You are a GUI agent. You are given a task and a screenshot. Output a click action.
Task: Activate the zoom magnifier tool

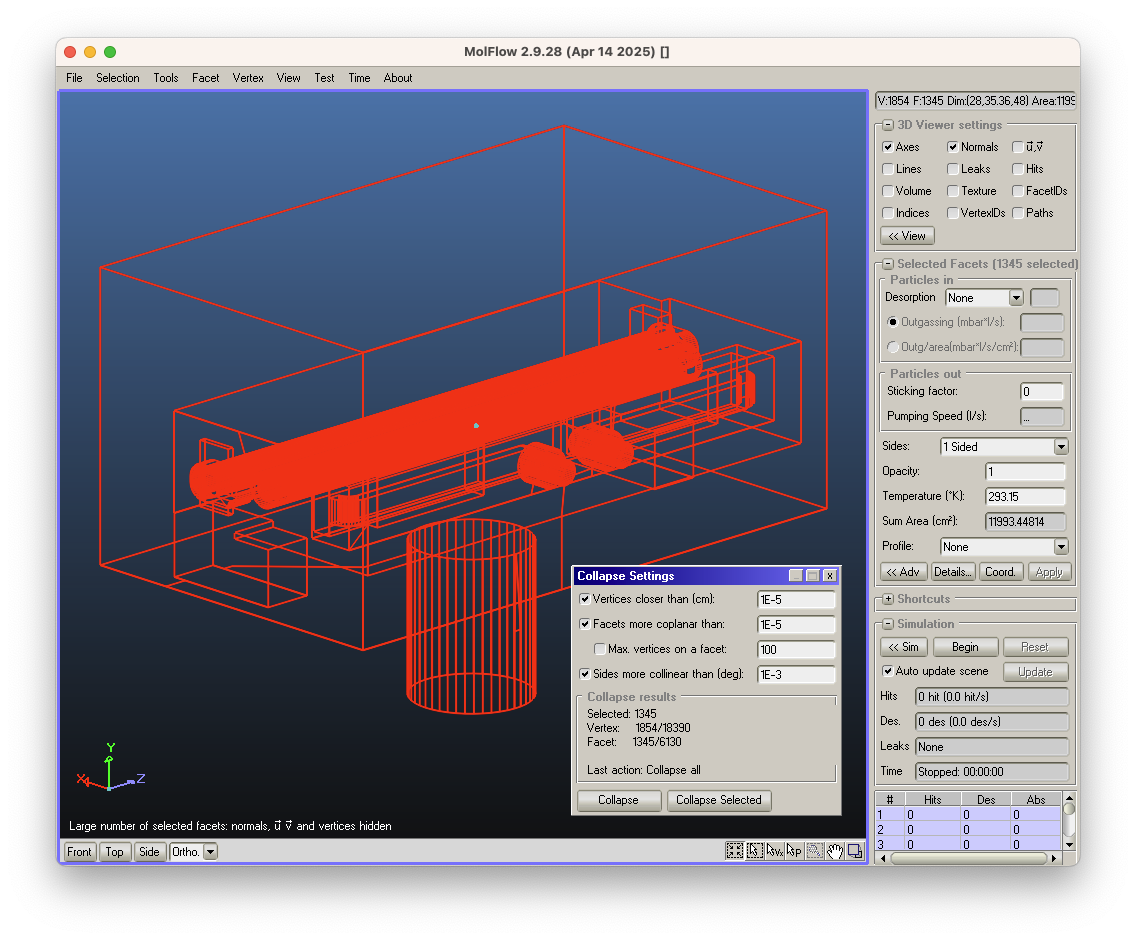pyautogui.click(x=815, y=851)
